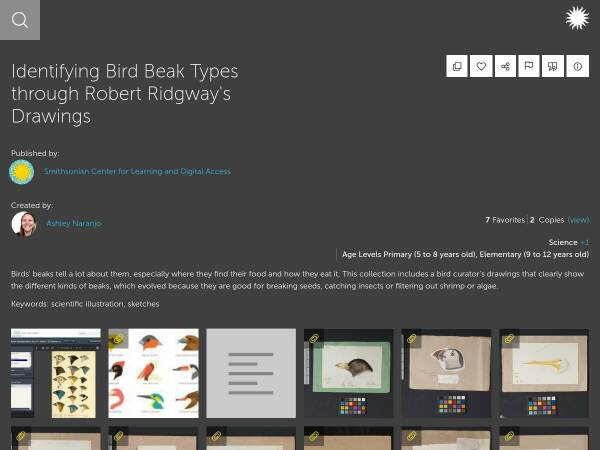Expand the +1 subject tag
The height and width of the screenshot is (450, 600).
(585, 242)
